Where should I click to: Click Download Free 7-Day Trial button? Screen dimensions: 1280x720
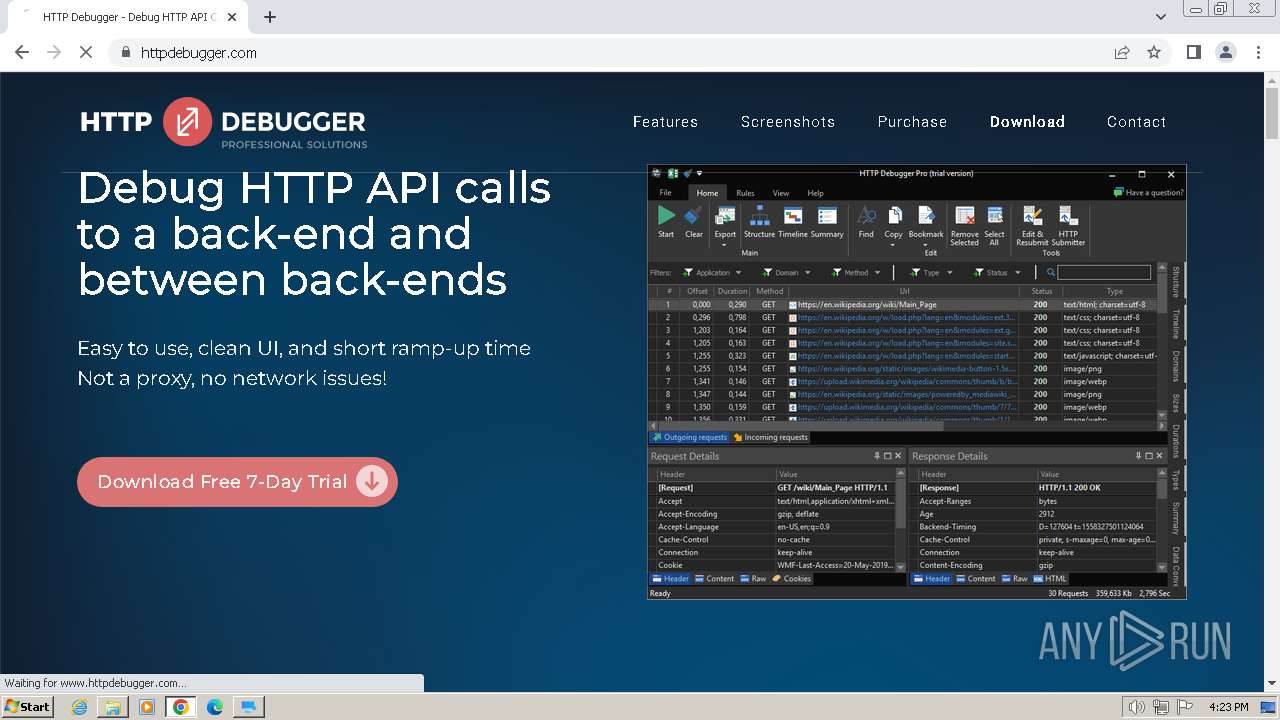tap(237, 482)
